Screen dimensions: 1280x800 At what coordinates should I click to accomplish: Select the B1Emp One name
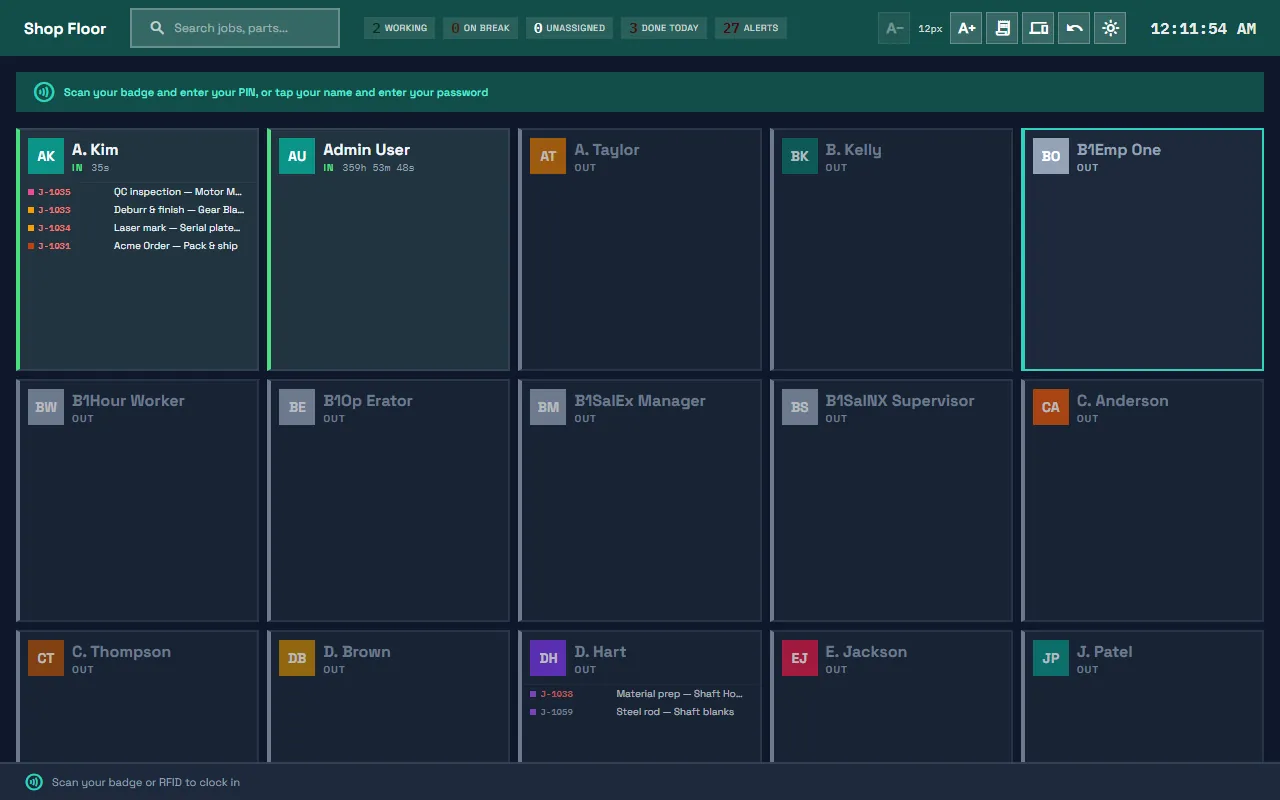point(1119,150)
